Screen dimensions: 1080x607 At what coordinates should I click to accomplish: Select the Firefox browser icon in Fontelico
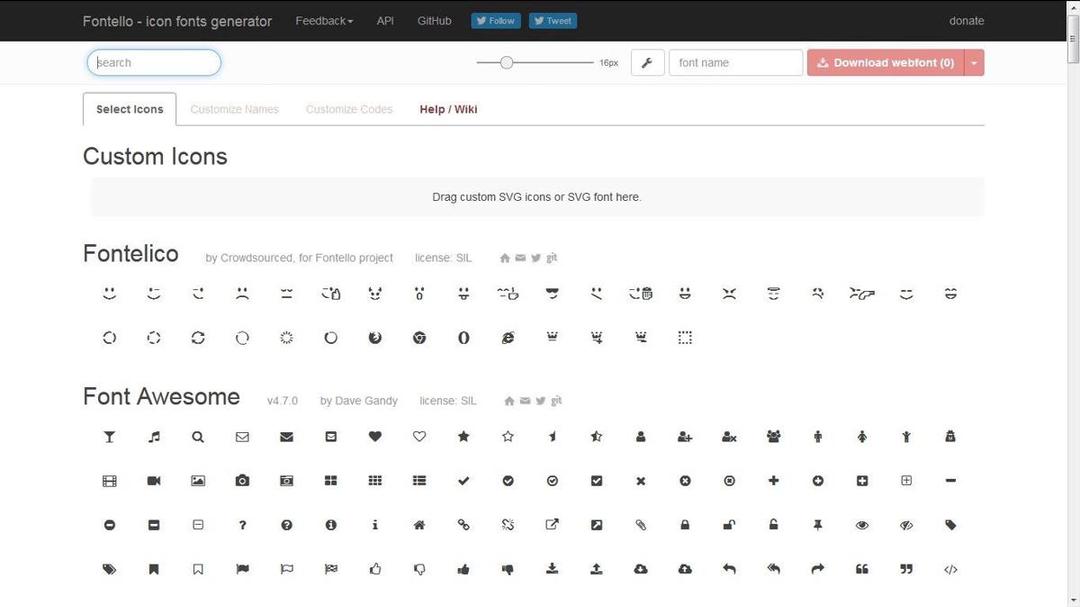tap(375, 338)
